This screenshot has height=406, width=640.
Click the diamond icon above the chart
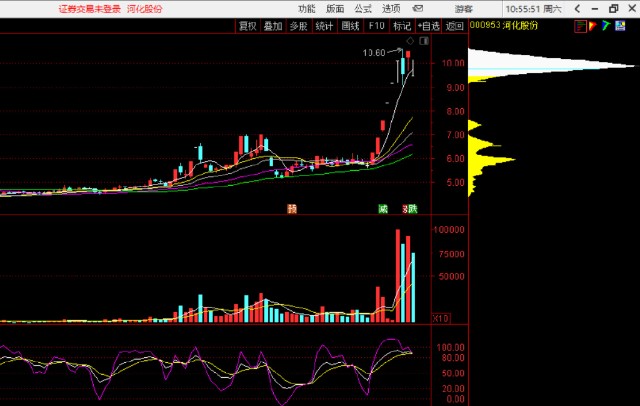(x=410, y=41)
